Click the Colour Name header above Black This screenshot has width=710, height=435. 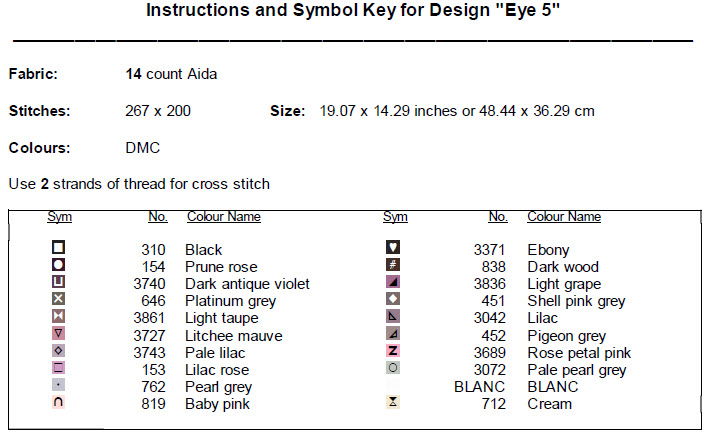pos(224,217)
